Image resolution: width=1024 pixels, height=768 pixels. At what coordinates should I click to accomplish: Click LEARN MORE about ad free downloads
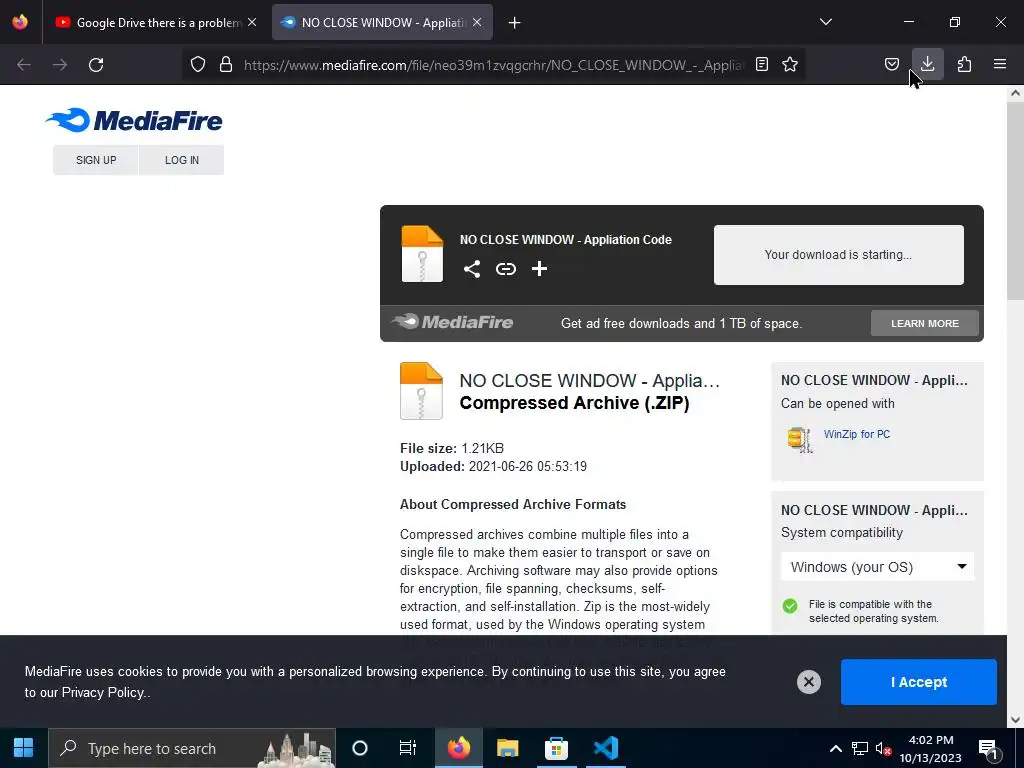tap(925, 323)
